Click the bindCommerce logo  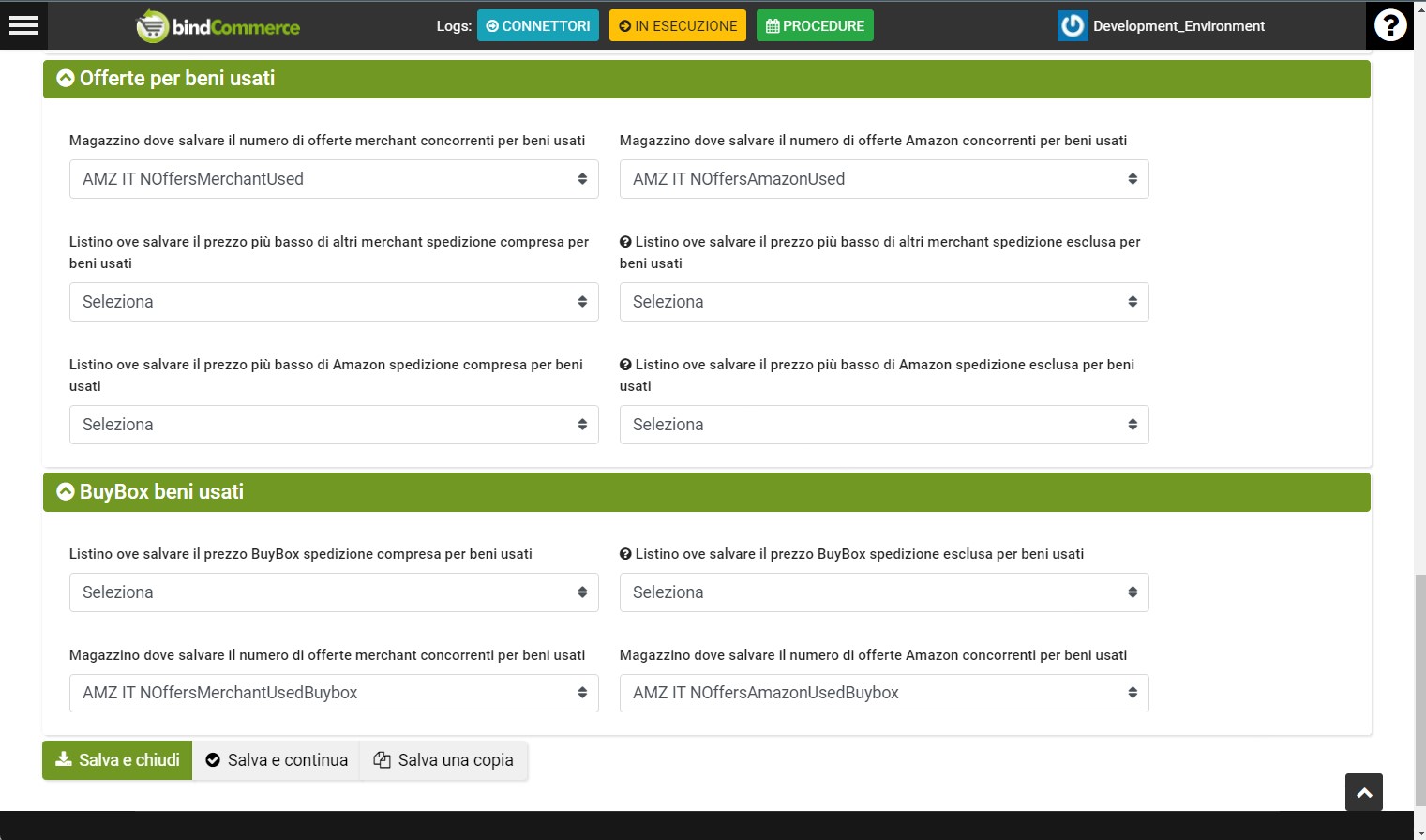click(x=217, y=25)
